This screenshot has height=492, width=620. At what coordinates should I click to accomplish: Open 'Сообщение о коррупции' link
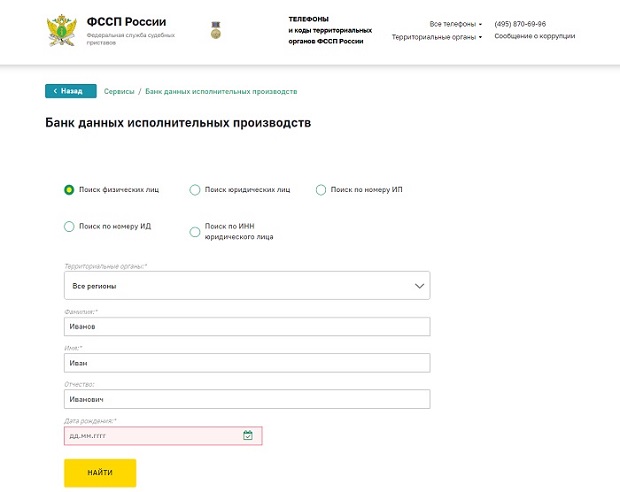[x=535, y=37]
